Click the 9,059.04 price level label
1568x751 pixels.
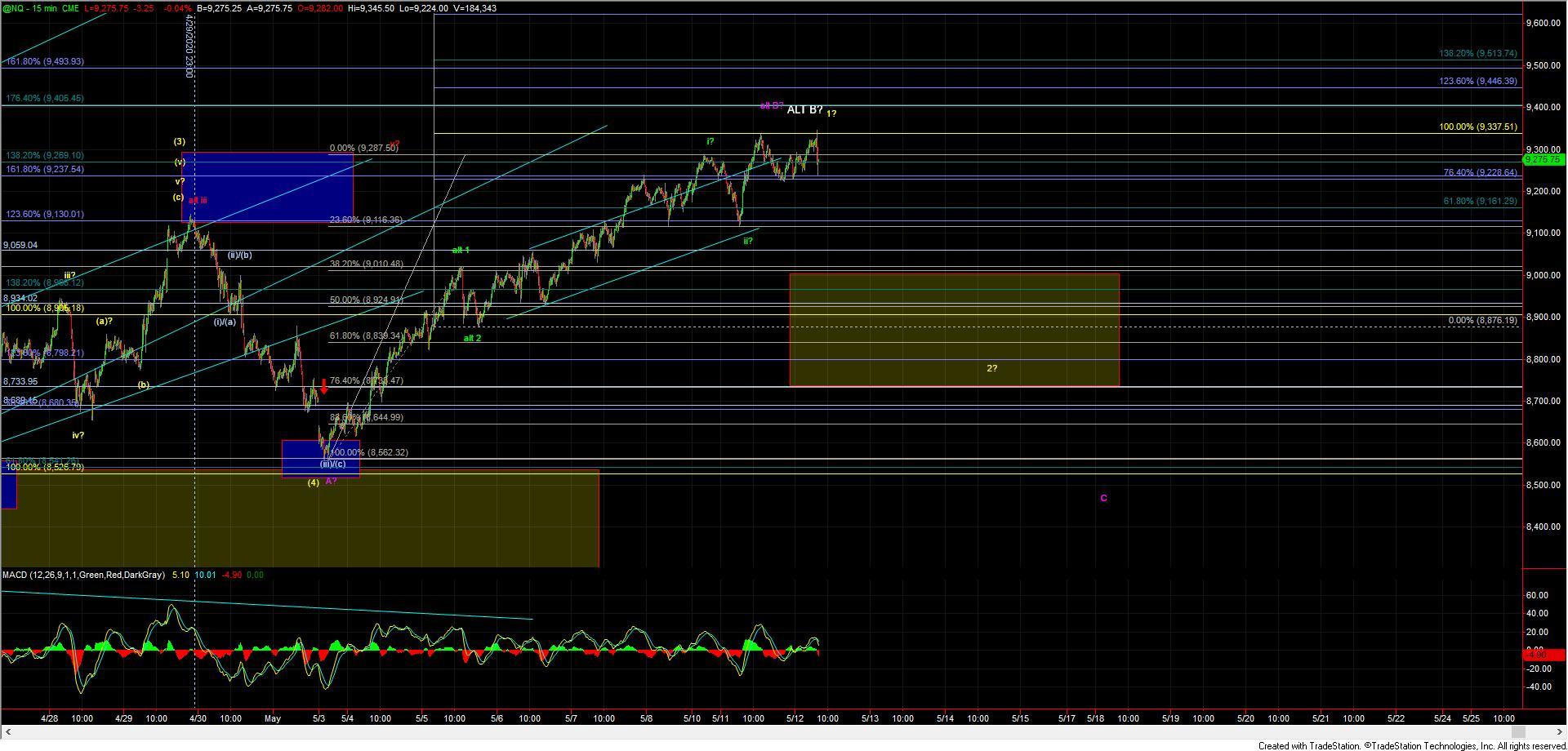pyautogui.click(x=20, y=245)
